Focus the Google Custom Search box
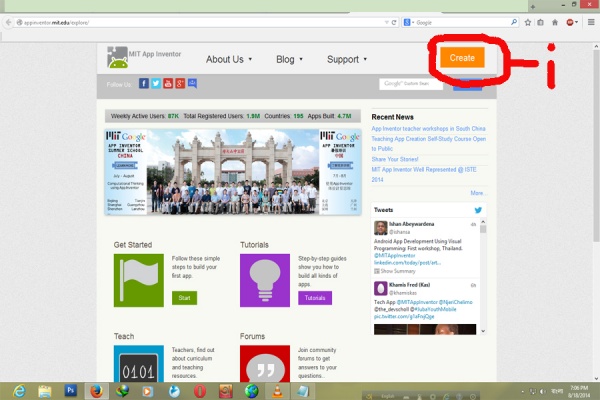This screenshot has width=600, height=400. tap(411, 84)
